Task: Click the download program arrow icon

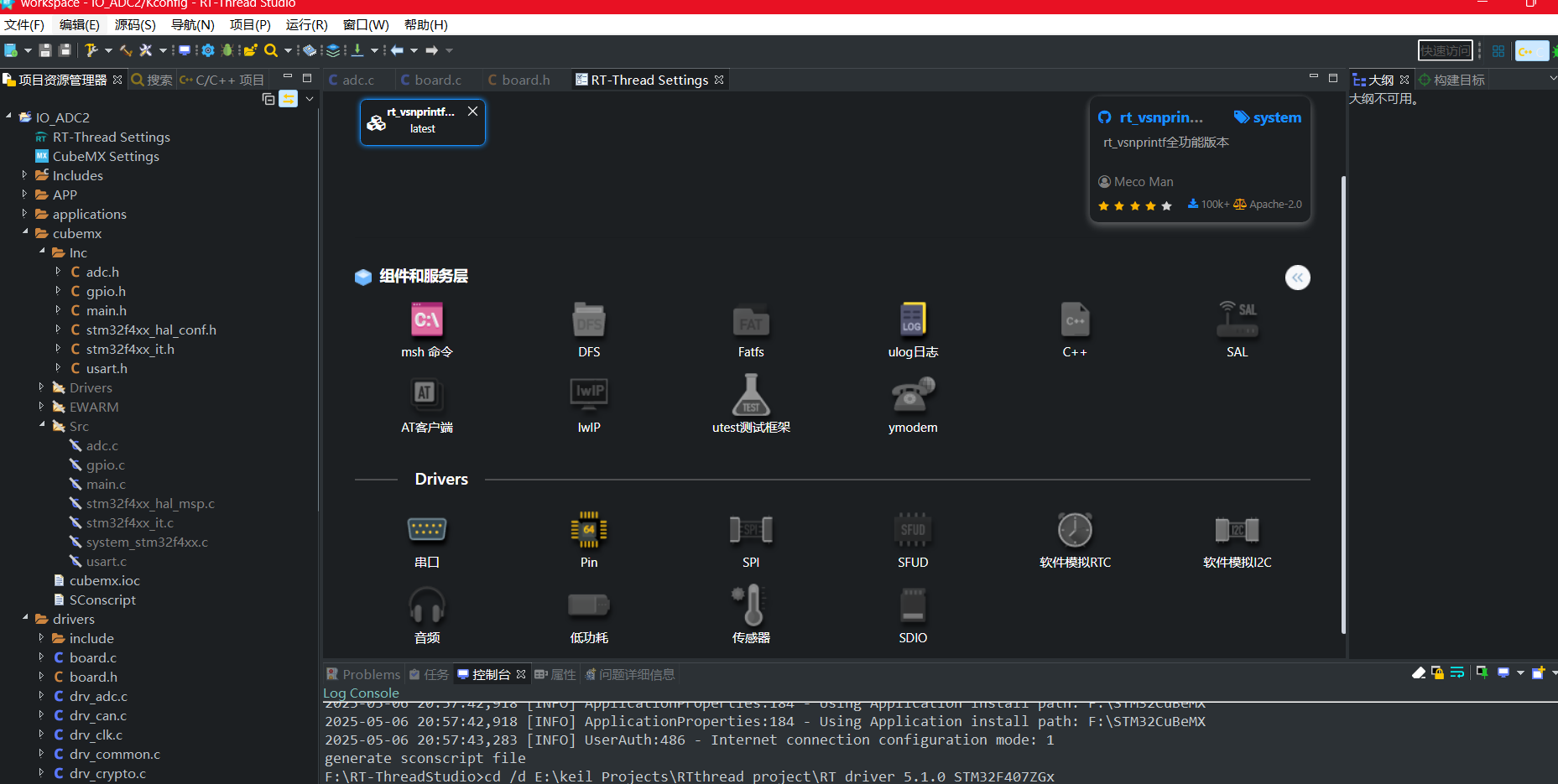Action: [x=357, y=50]
